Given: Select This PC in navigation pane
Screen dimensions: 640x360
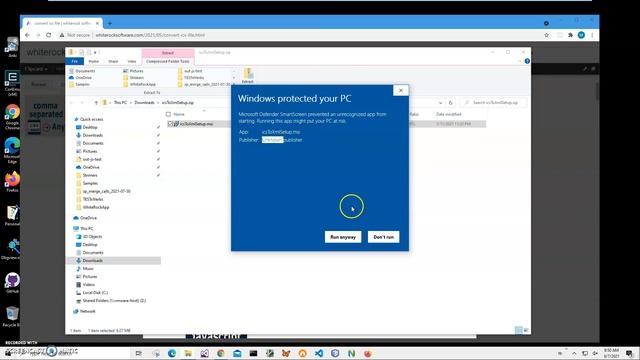Looking at the screenshot, I should (x=83, y=229).
